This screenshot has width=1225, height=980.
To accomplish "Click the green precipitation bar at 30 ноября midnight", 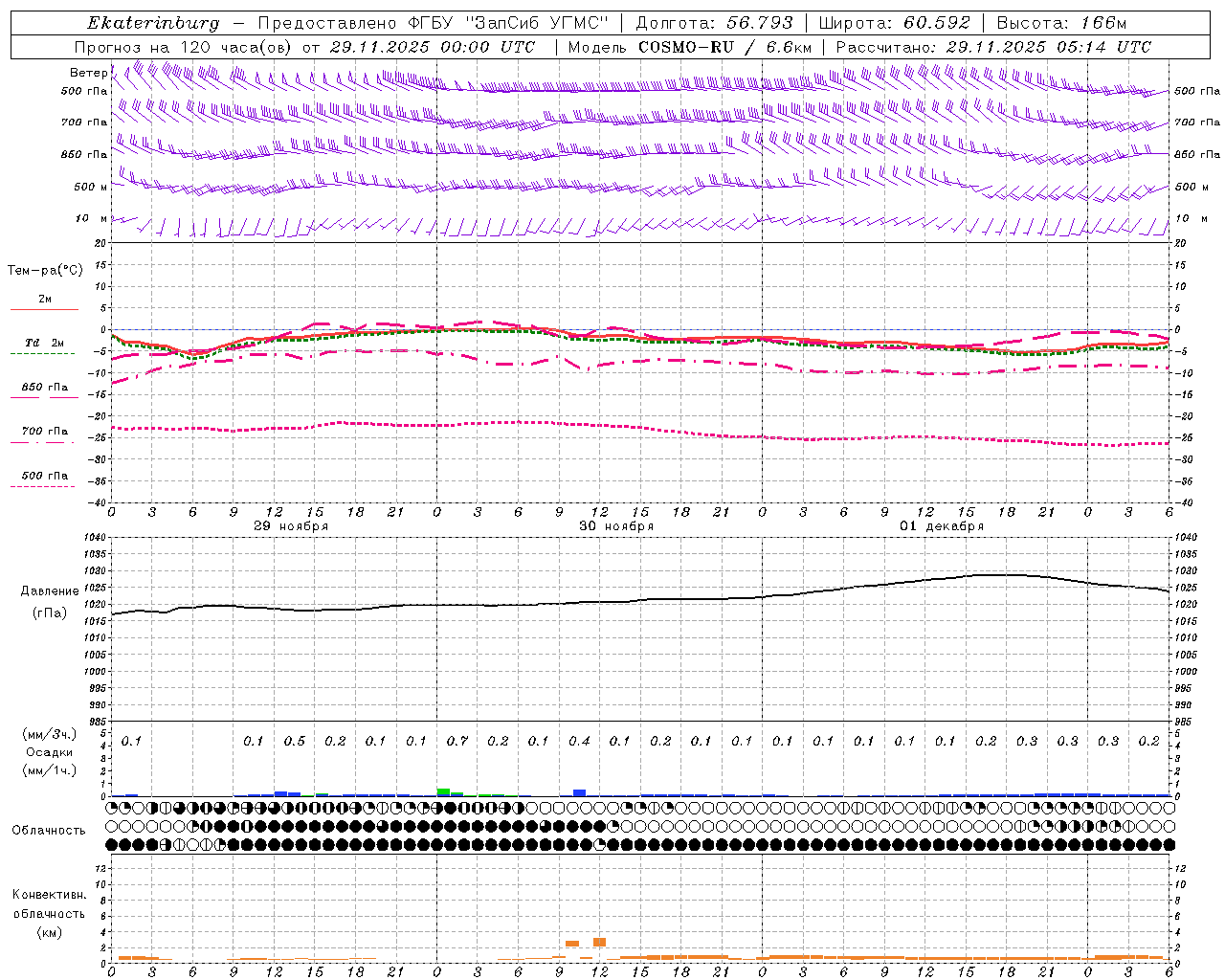I will coord(443,791).
